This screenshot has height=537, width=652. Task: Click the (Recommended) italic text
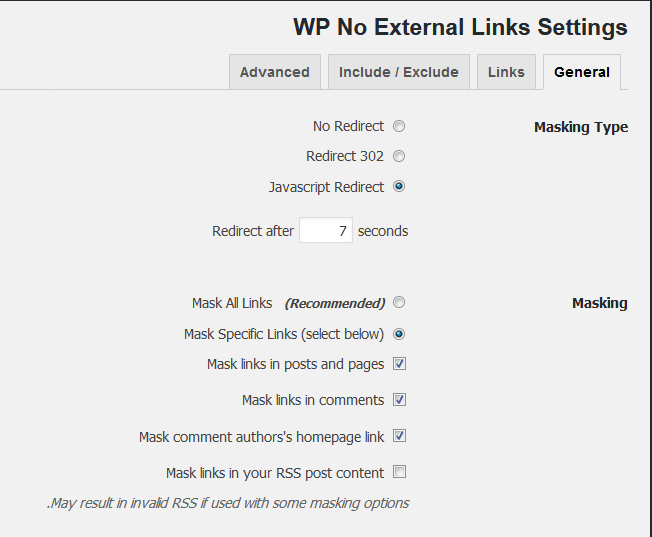[334, 303]
